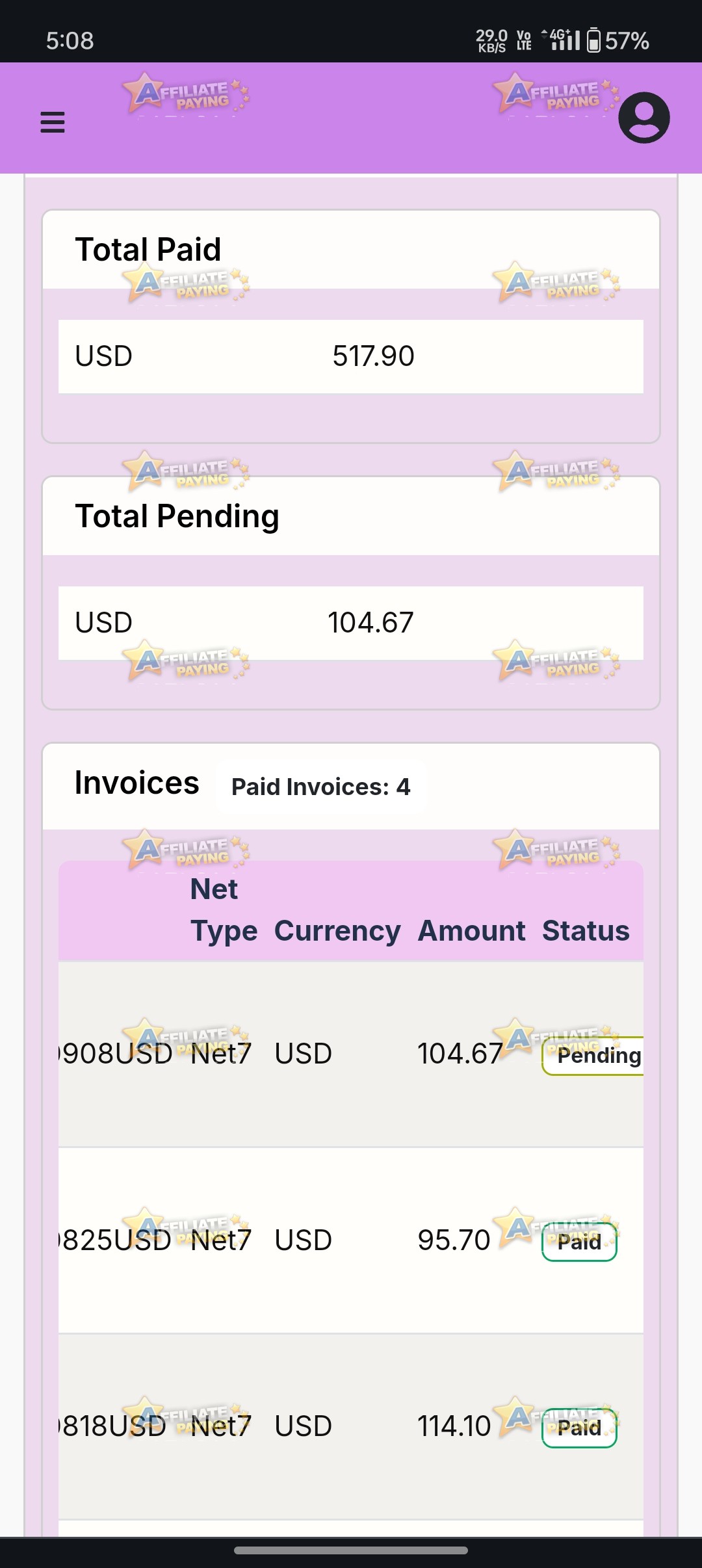Open the user profile avatar
The height and width of the screenshot is (1568, 702).
(643, 118)
